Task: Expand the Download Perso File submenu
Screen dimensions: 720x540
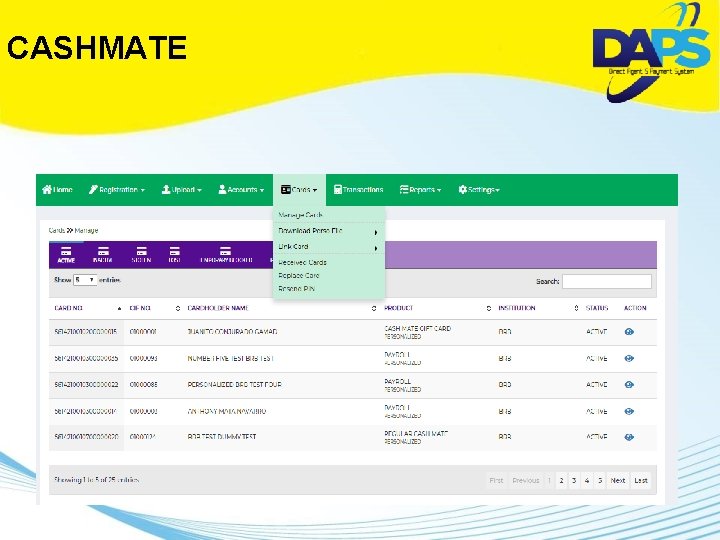Action: (328, 231)
